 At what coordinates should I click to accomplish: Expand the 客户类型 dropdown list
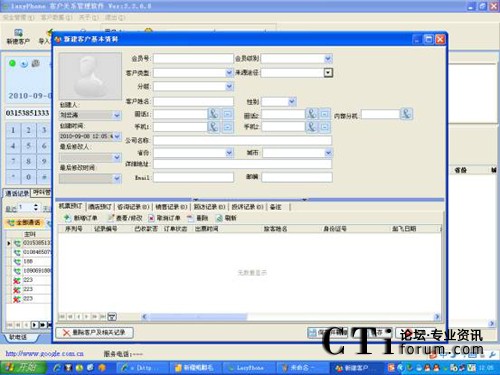pyautogui.click(x=229, y=73)
